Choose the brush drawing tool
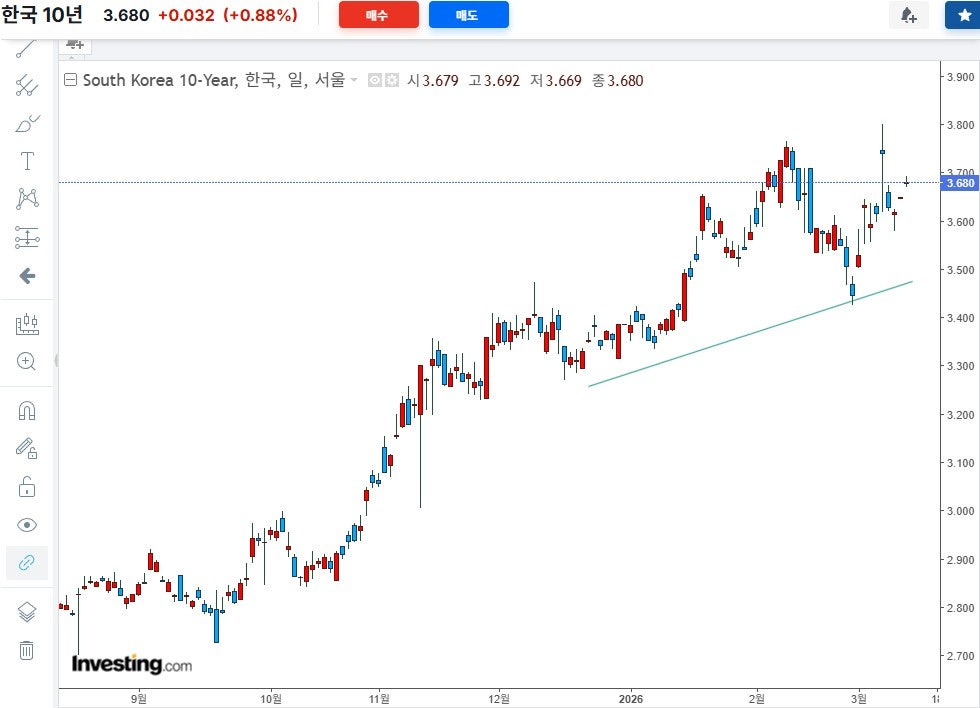Image resolution: width=980 pixels, height=708 pixels. [26, 123]
